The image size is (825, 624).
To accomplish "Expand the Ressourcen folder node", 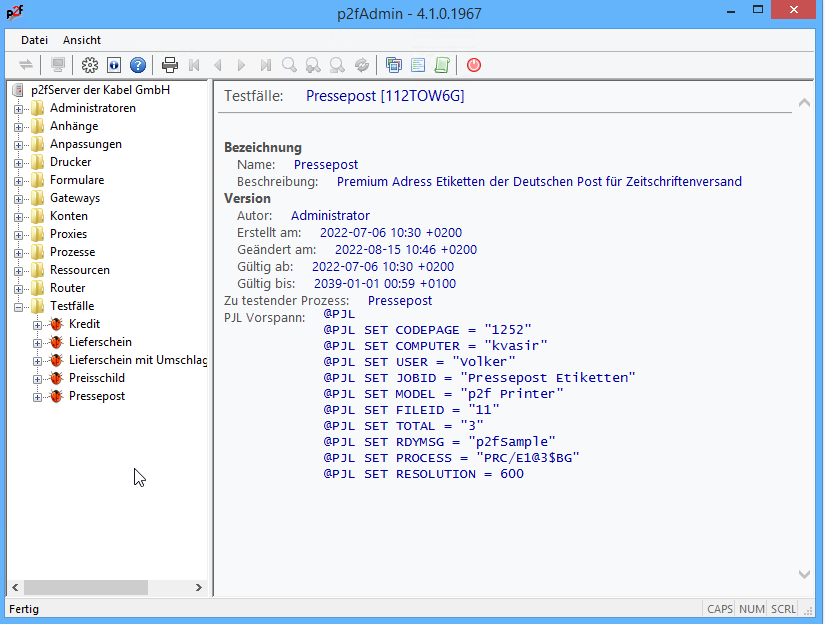I will 18,271.
